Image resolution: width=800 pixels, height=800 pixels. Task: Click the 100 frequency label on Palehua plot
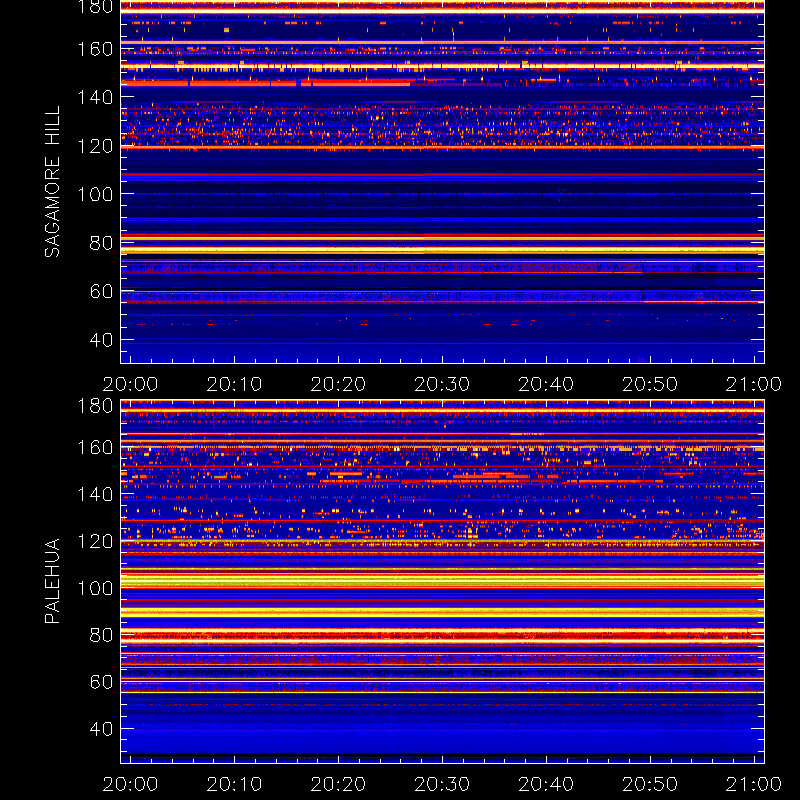(x=95, y=589)
